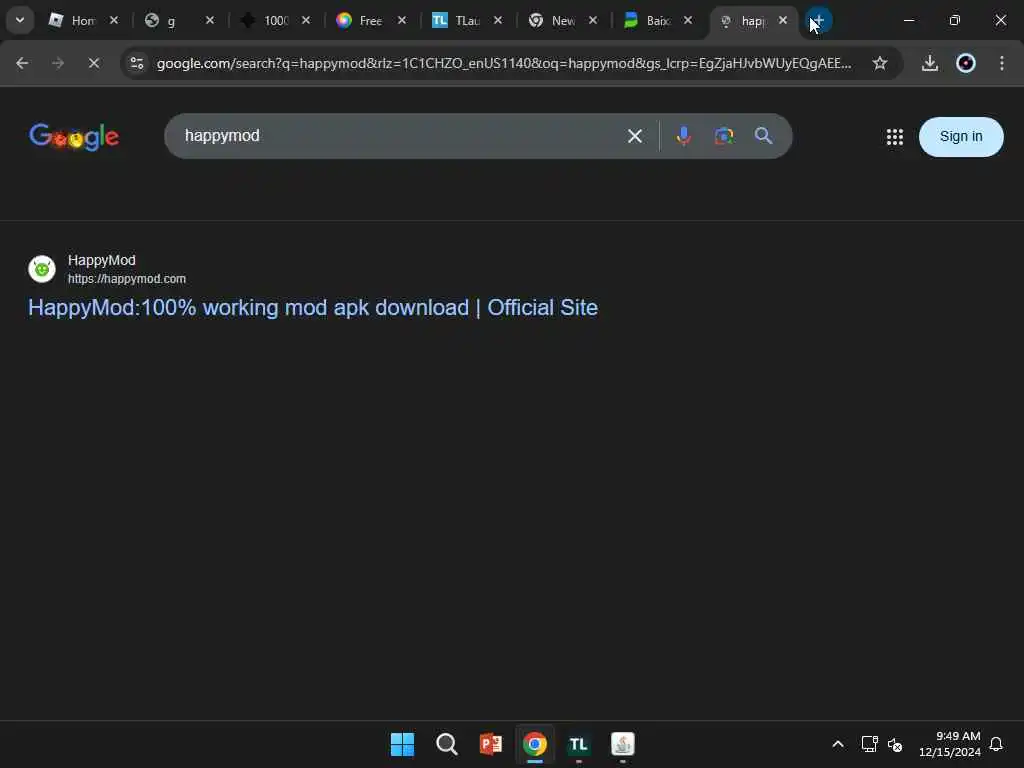Close the Baixar tab
Viewport: 1024px width, 768px height.
[x=688, y=20]
